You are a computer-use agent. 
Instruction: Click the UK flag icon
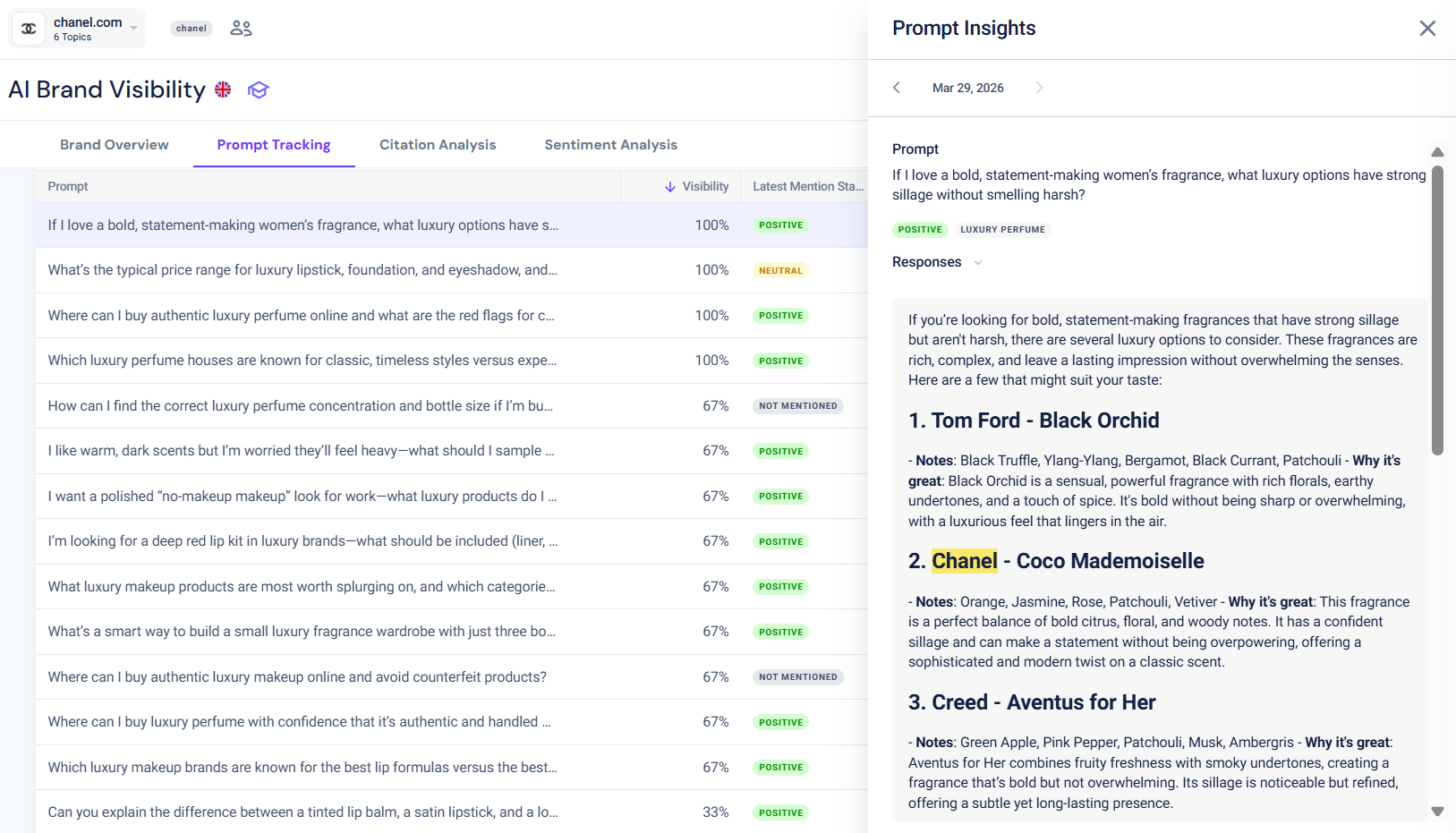tap(223, 89)
